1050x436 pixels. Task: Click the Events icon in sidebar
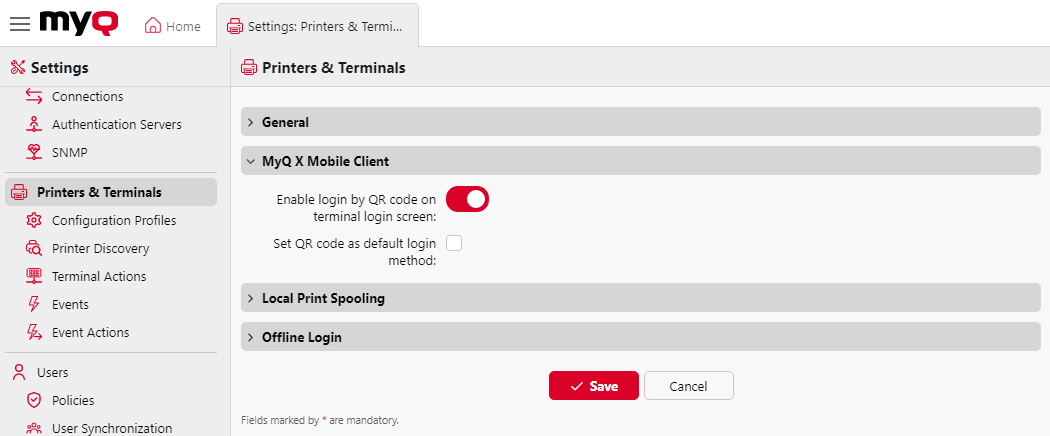click(34, 305)
